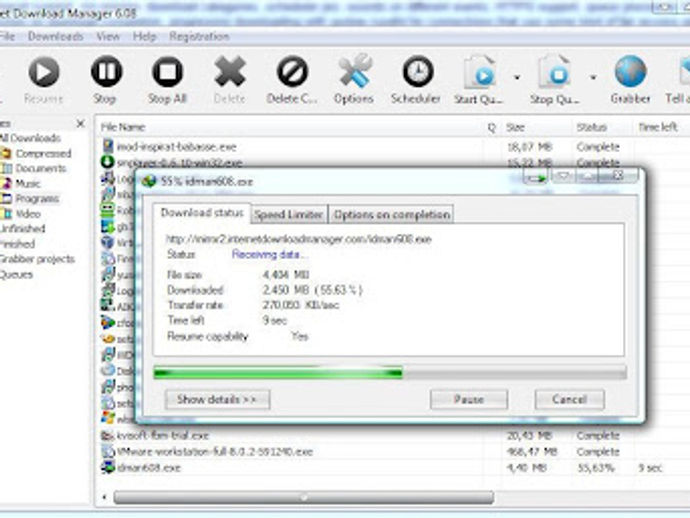Viewport: 690px width, 518px height.
Task: Click the 55,63% status cell
Action: click(x=595, y=468)
